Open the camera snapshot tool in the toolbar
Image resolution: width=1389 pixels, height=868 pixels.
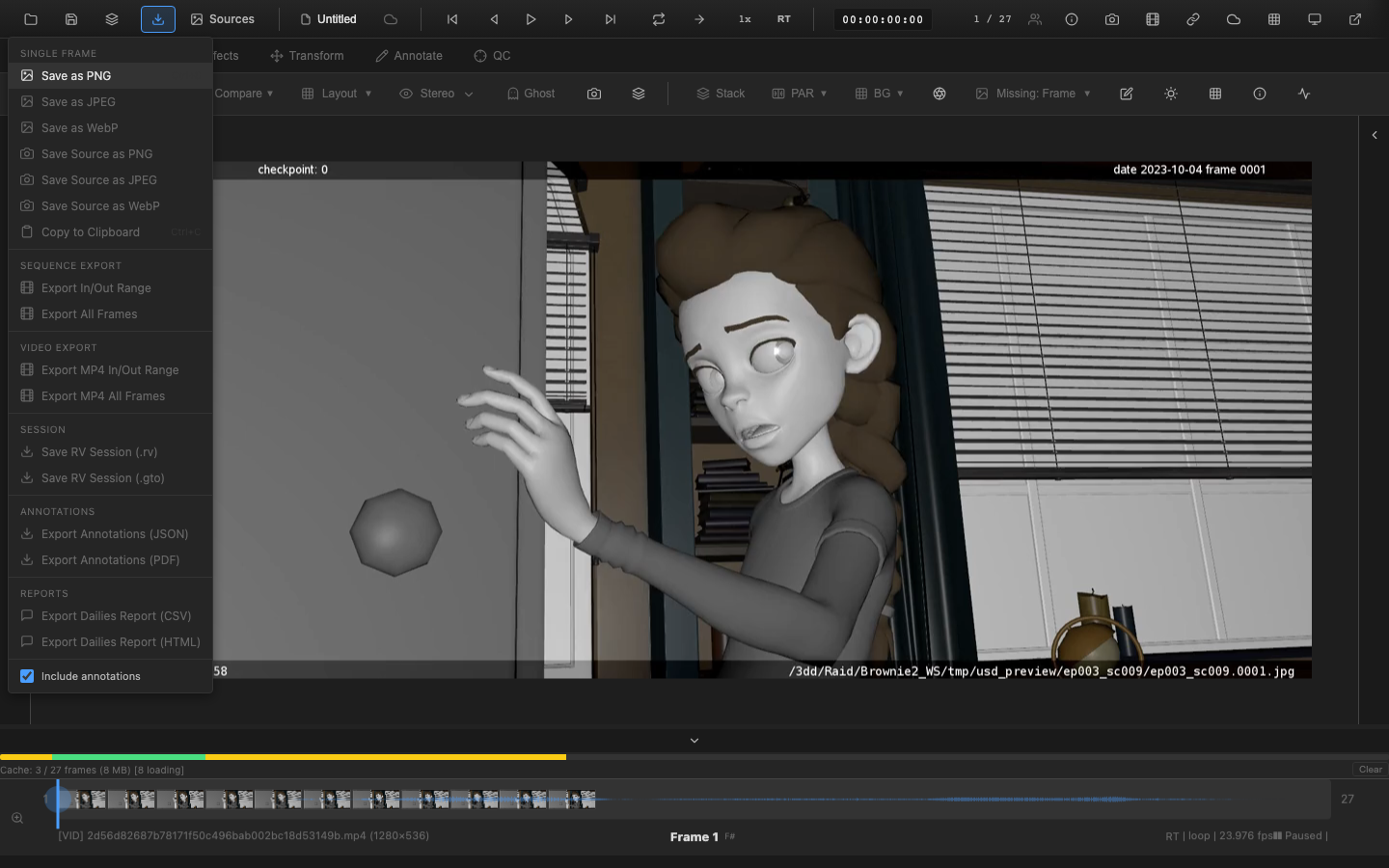(x=1111, y=18)
